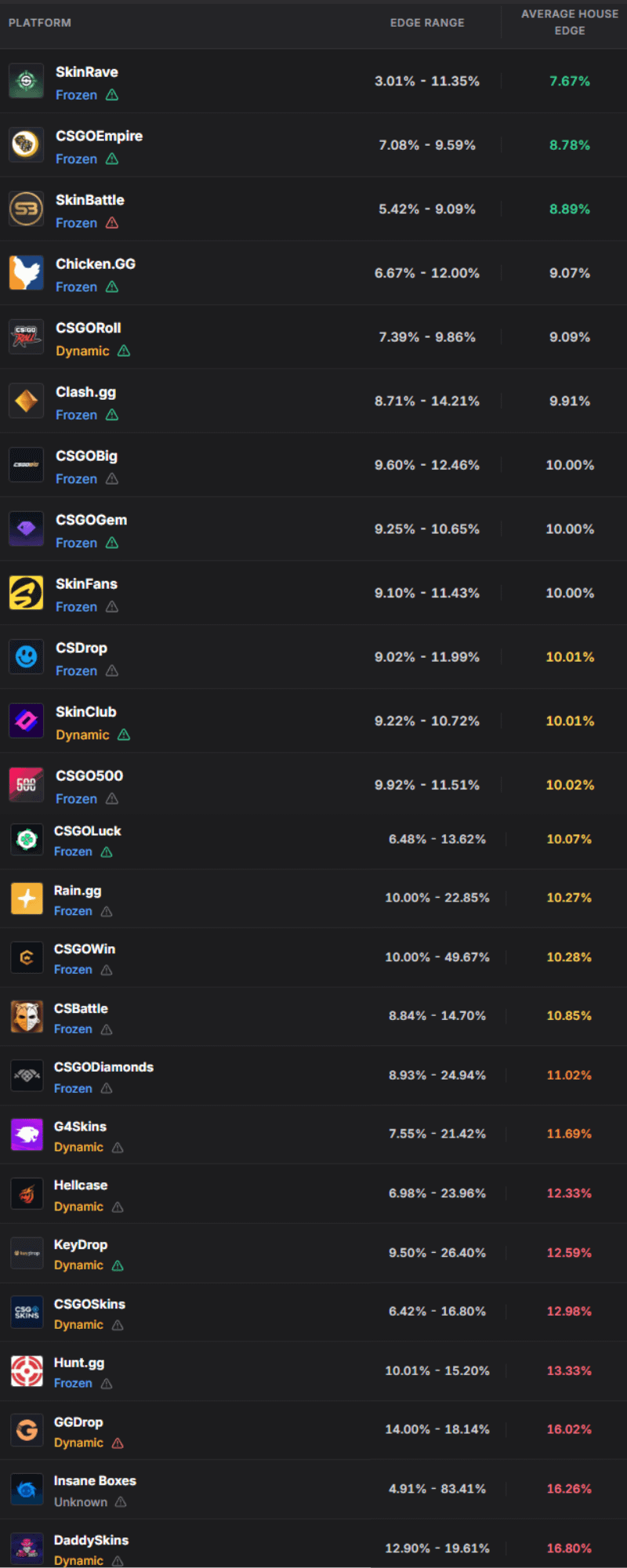Sort by the Platform column header
This screenshot has height=1568, width=627.
(40, 23)
